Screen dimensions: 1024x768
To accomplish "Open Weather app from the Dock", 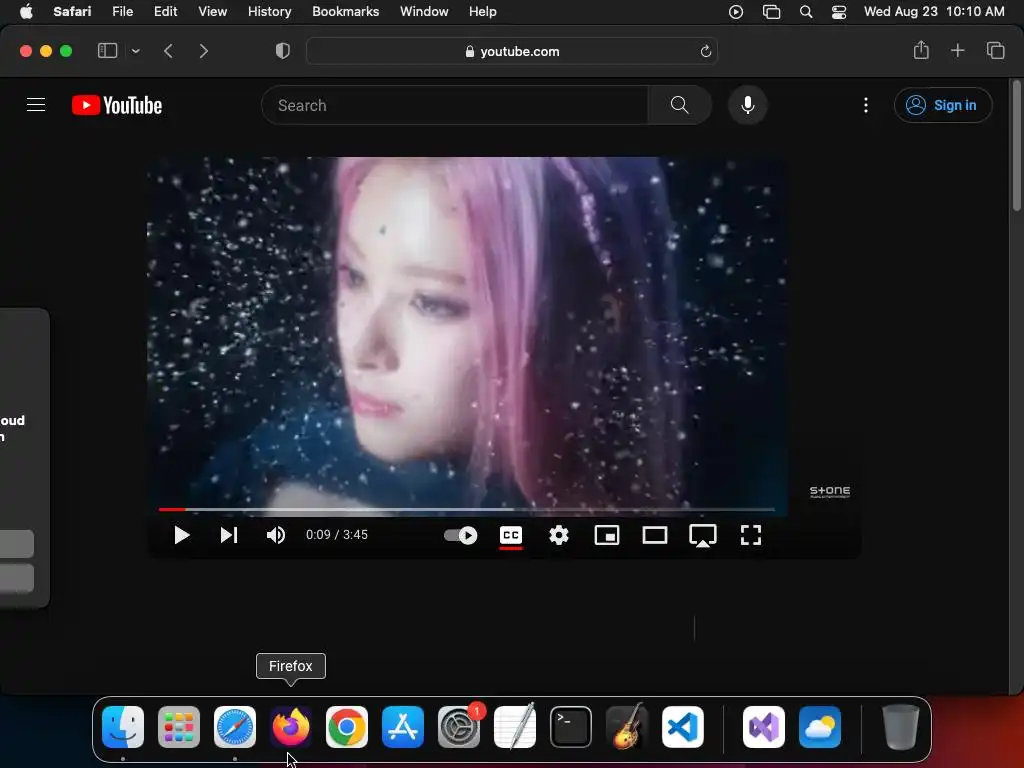I will [x=820, y=727].
